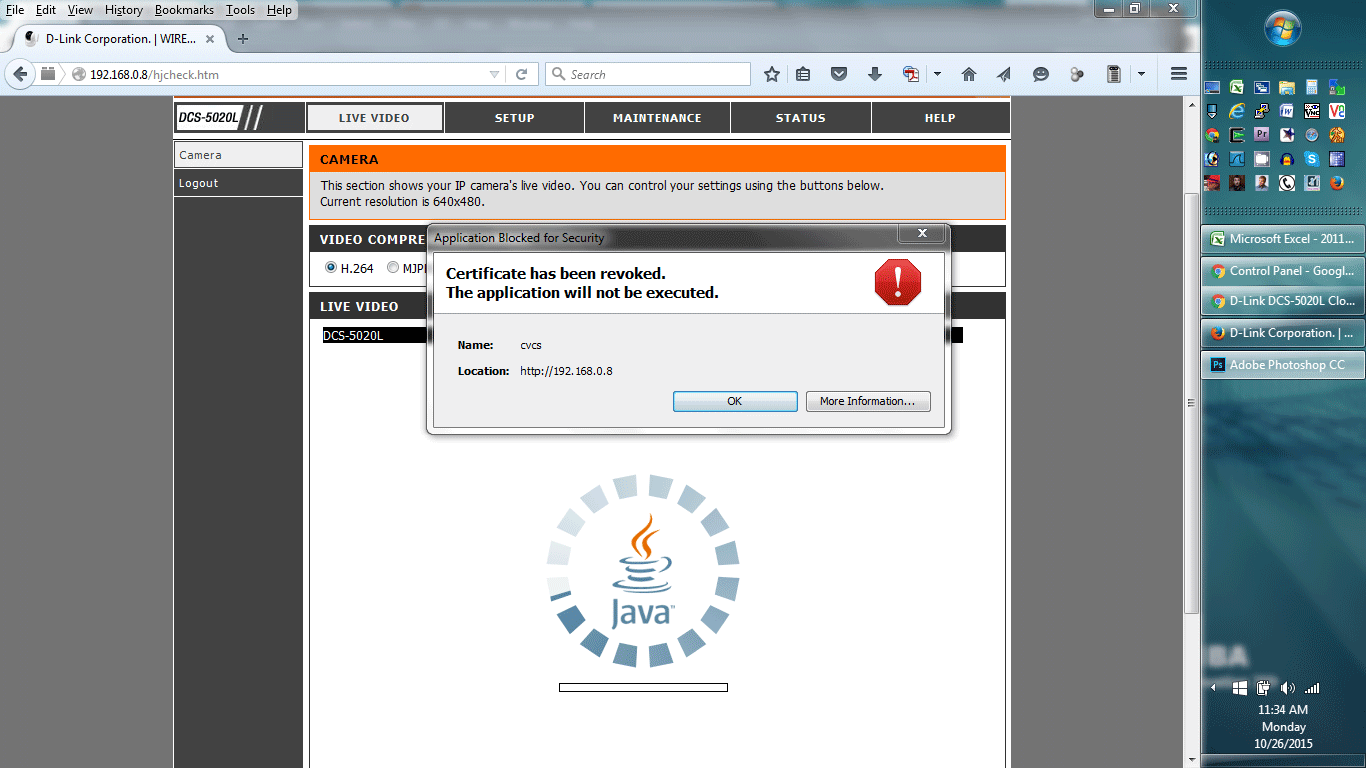Click the Logout link in sidebar

pyautogui.click(x=199, y=183)
